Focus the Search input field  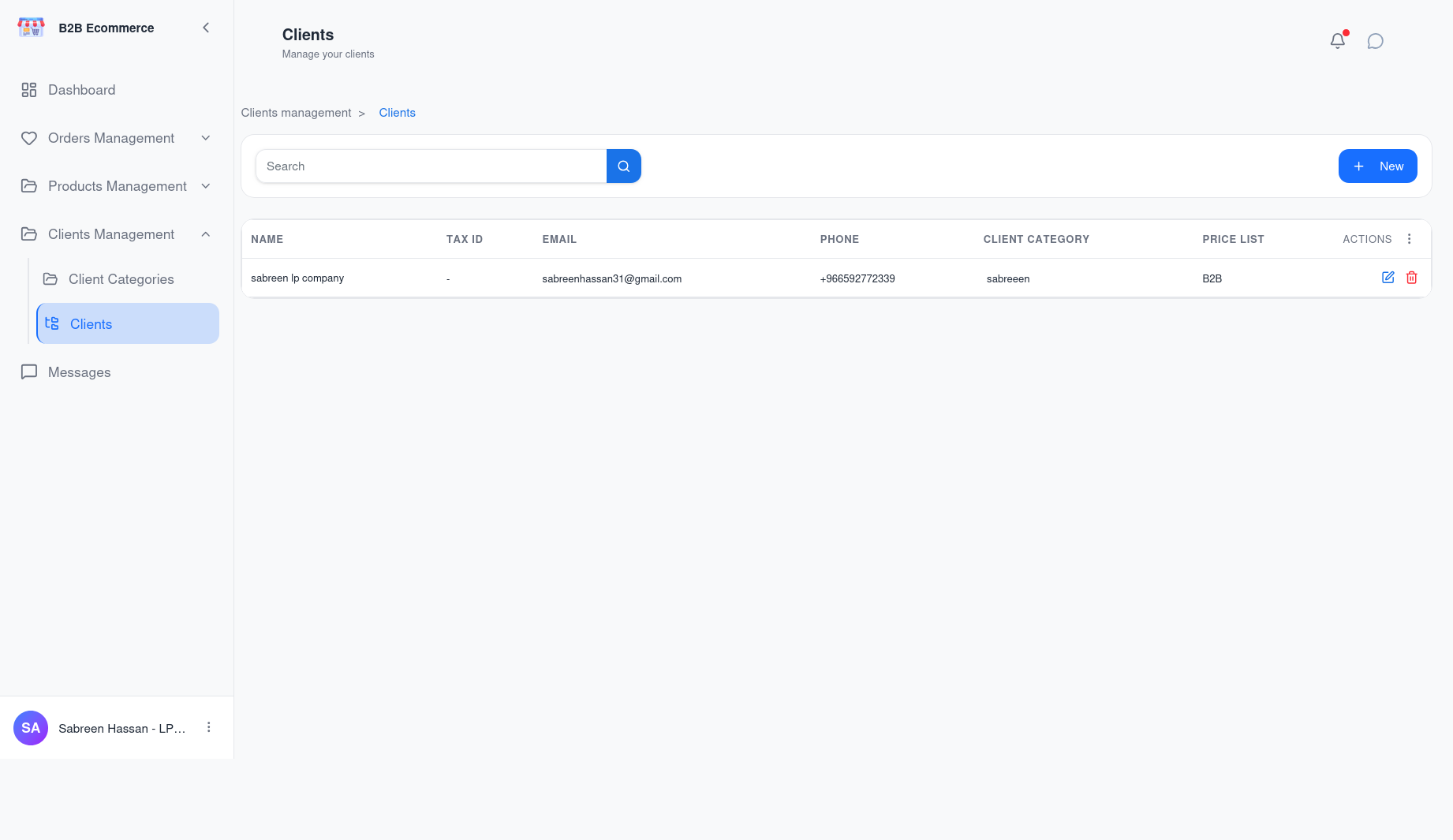point(431,166)
